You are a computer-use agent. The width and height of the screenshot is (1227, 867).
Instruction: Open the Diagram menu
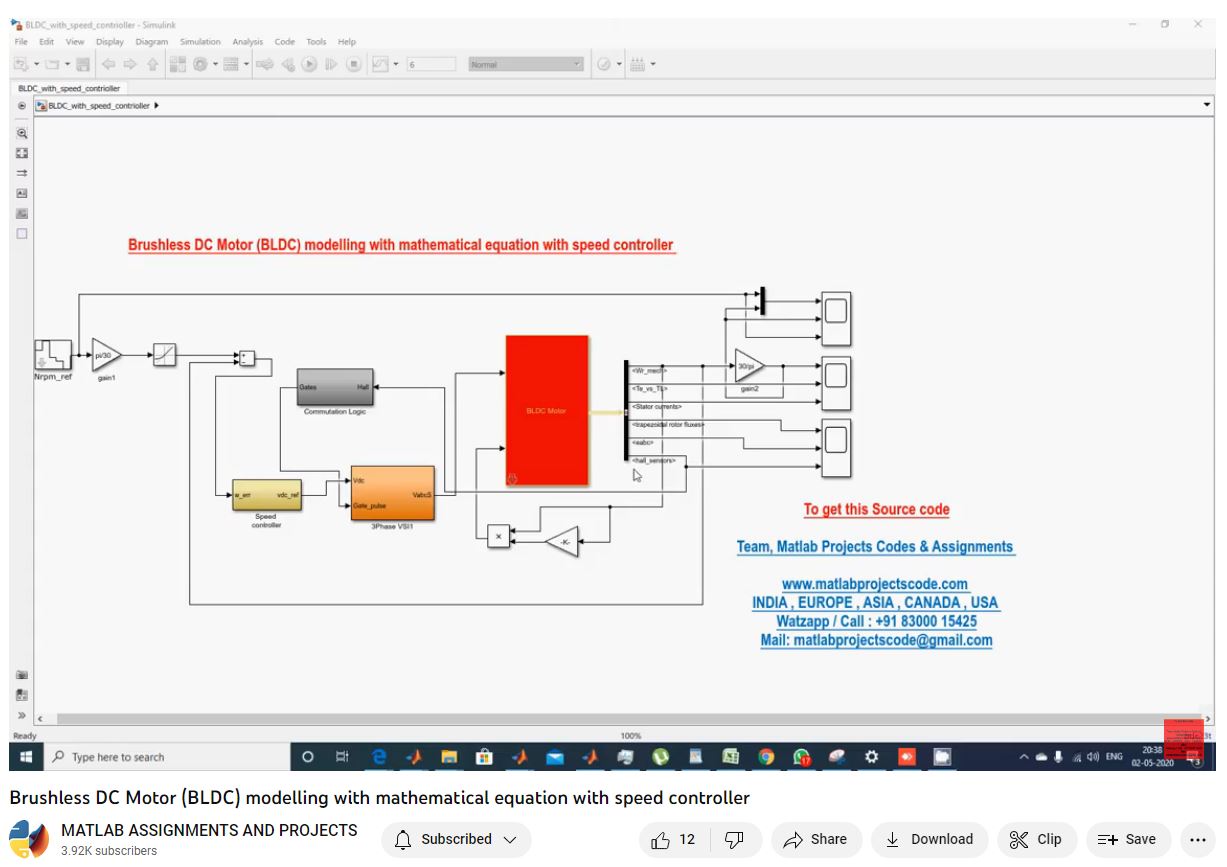pos(151,42)
